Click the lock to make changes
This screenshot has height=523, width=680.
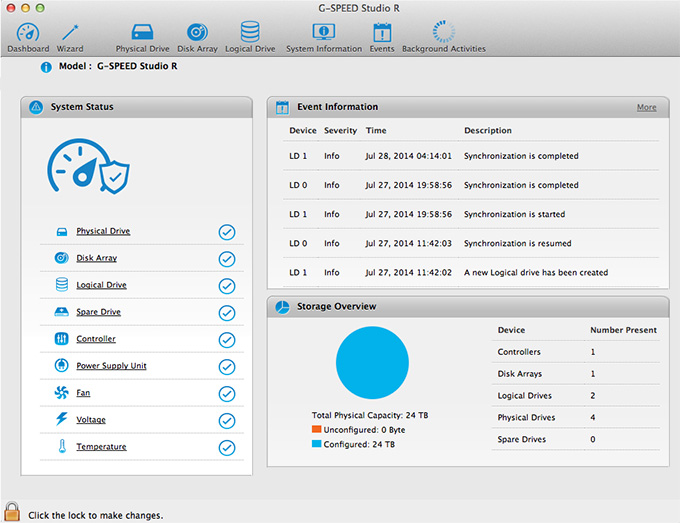tap(12, 512)
